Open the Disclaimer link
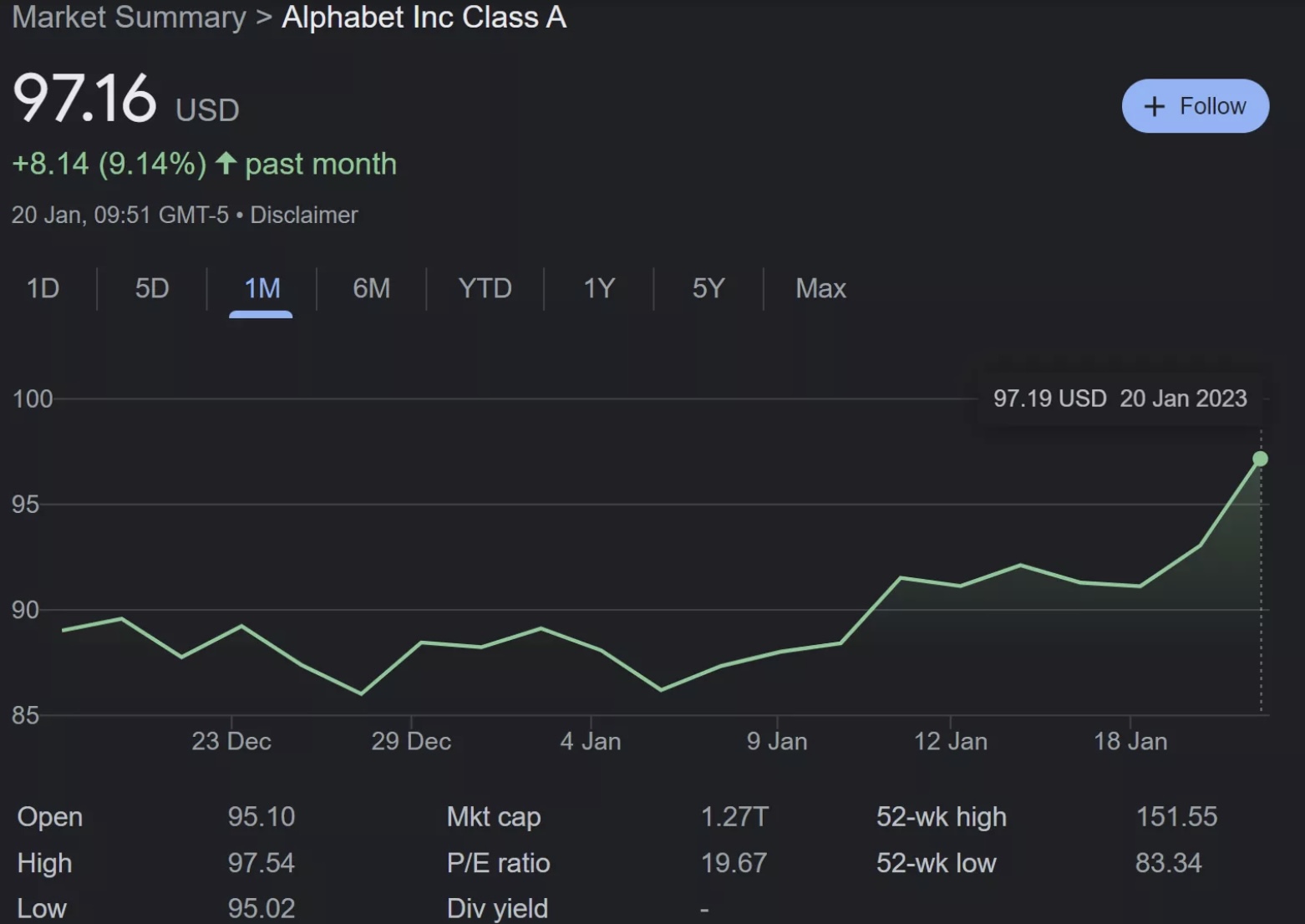 pyautogui.click(x=304, y=215)
